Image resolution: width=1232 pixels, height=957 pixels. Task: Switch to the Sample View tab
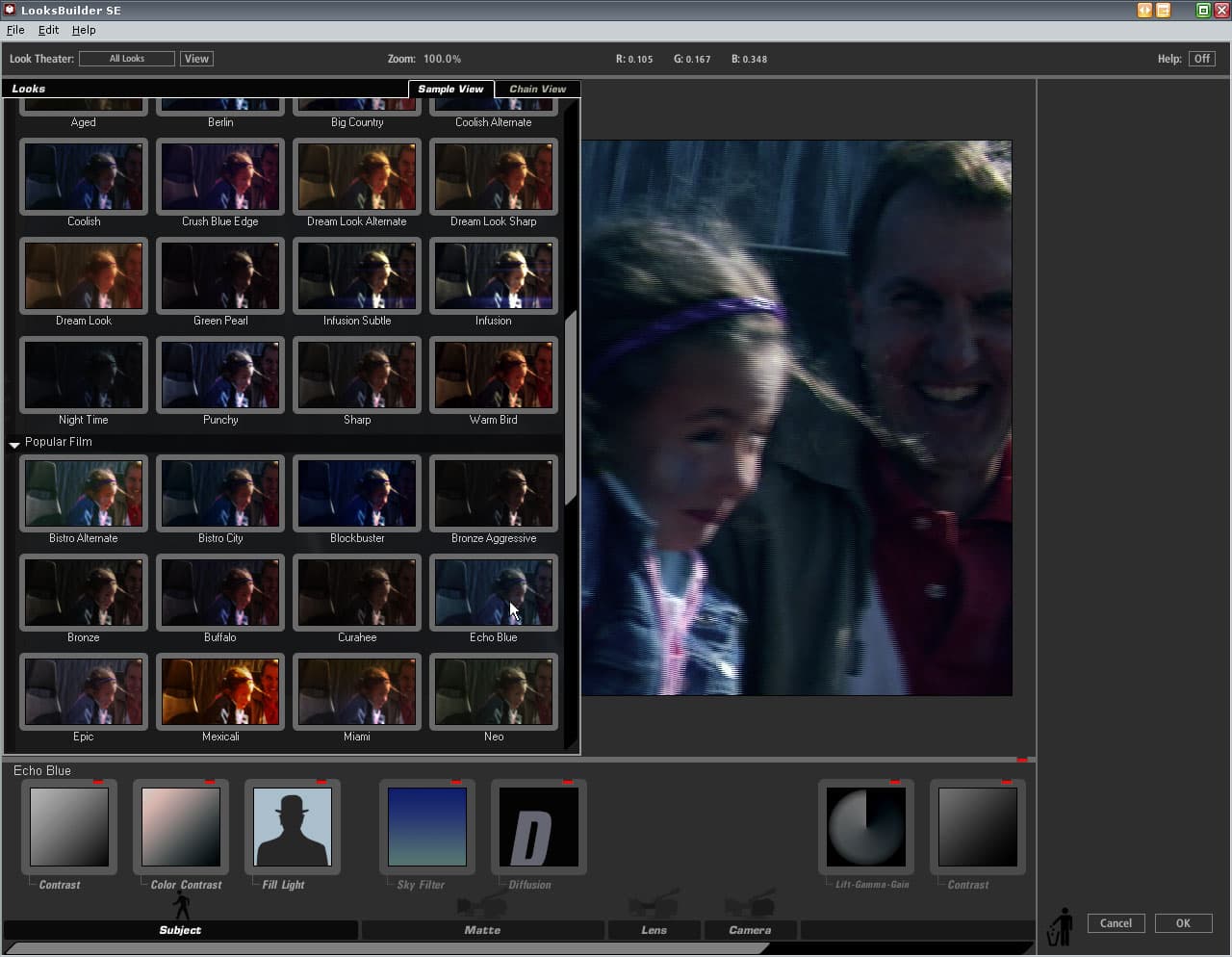[x=450, y=89]
